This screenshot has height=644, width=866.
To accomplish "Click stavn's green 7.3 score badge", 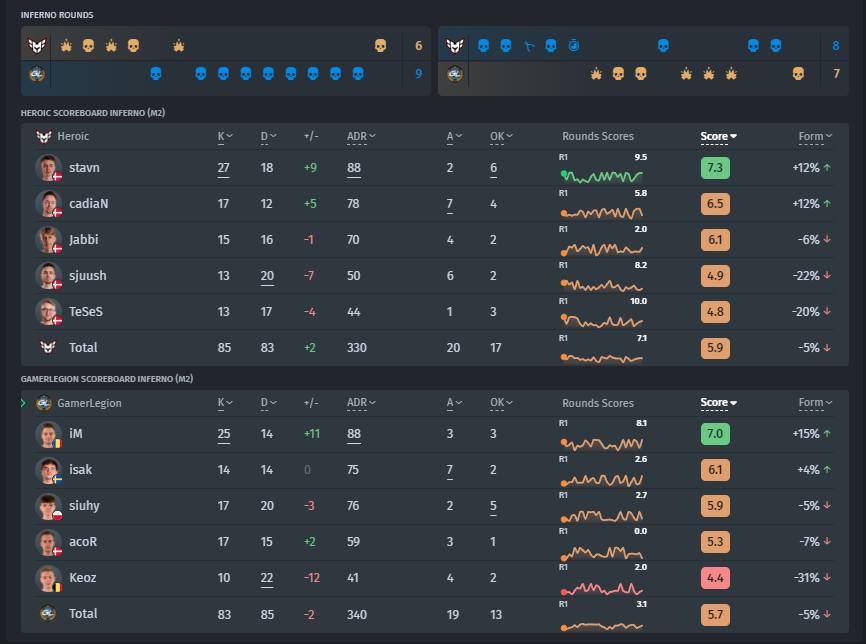I will [715, 167].
